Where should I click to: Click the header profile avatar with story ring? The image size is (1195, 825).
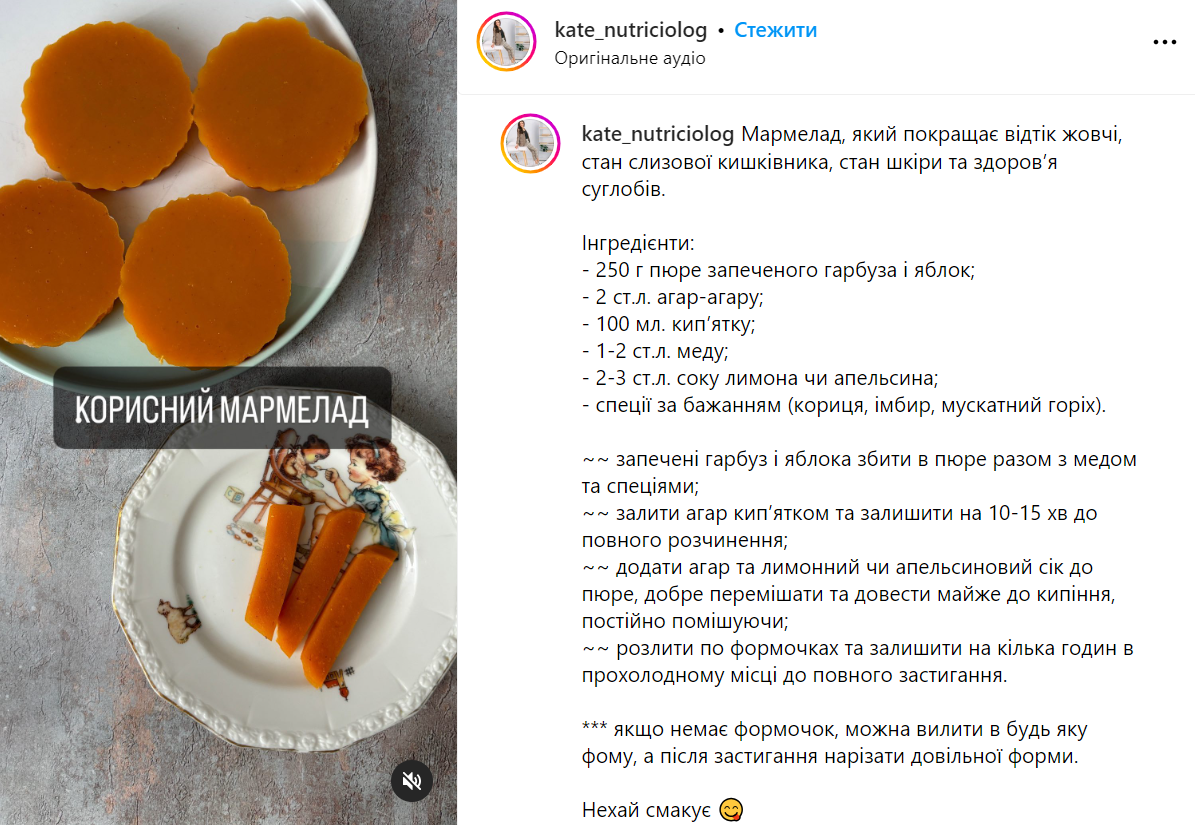[x=506, y=42]
